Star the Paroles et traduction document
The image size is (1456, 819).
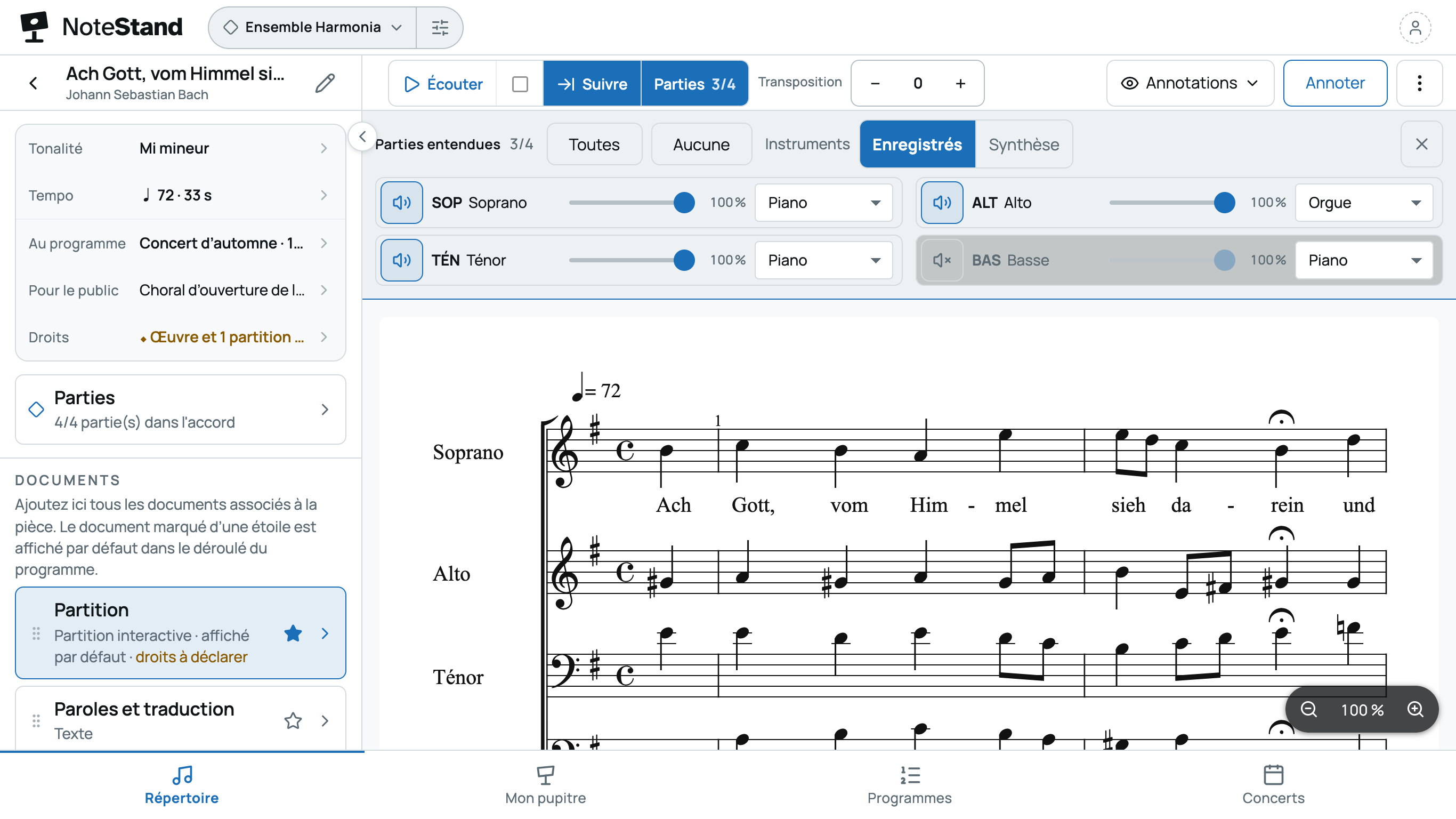[x=293, y=720]
